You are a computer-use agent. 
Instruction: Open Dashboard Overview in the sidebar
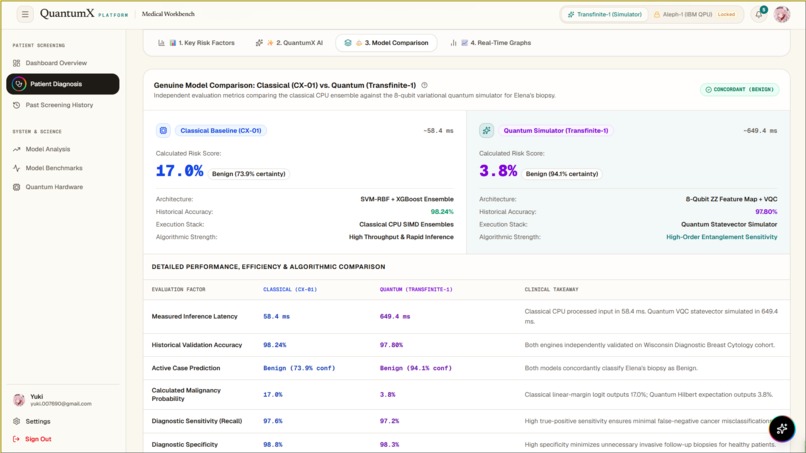pyautogui.click(x=63, y=63)
